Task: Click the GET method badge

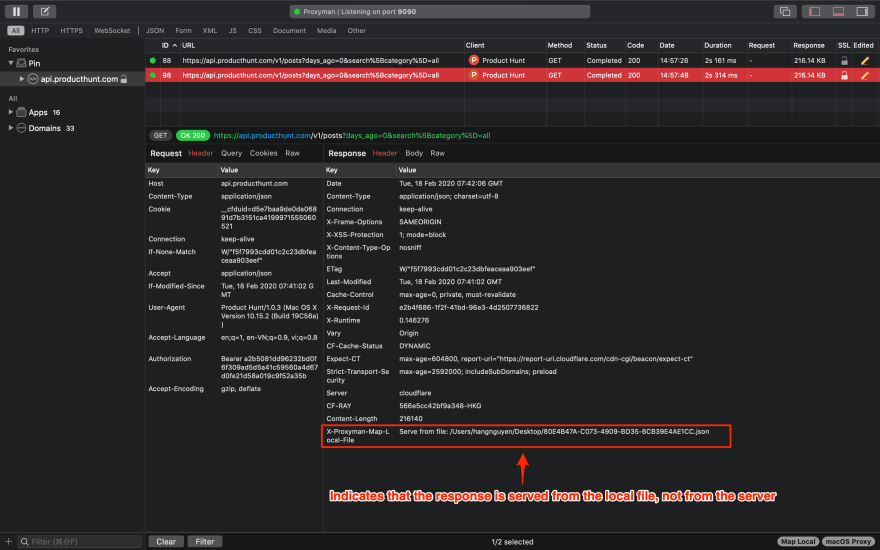Action: pyautogui.click(x=161, y=135)
